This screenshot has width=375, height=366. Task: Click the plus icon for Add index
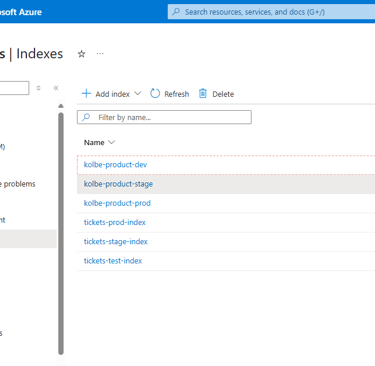coord(86,94)
